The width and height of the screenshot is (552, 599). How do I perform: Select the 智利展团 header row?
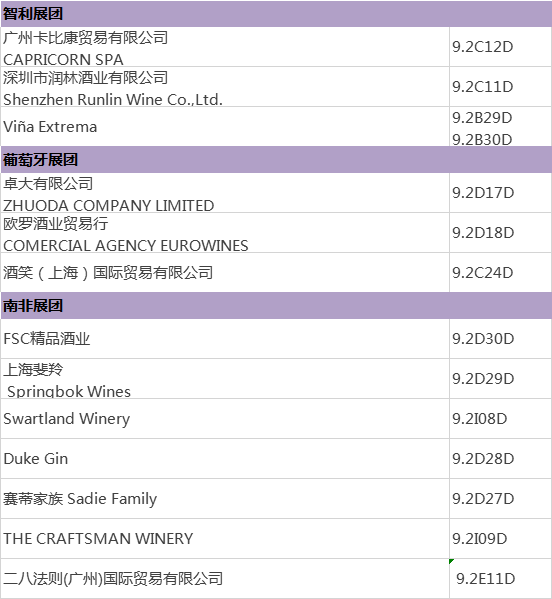[276, 14]
